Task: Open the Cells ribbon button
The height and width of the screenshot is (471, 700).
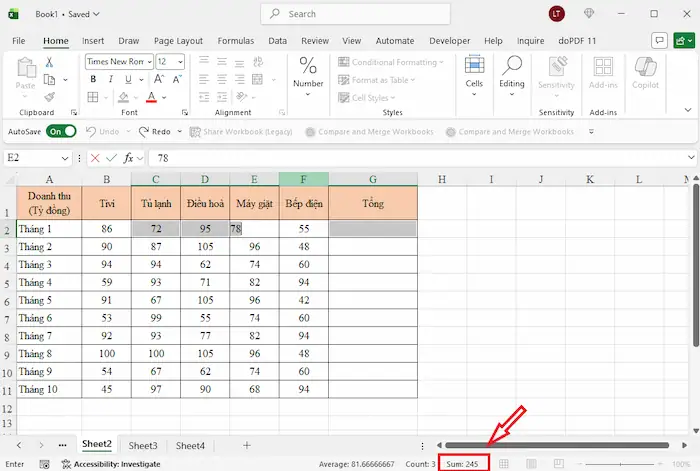Action: [x=474, y=72]
